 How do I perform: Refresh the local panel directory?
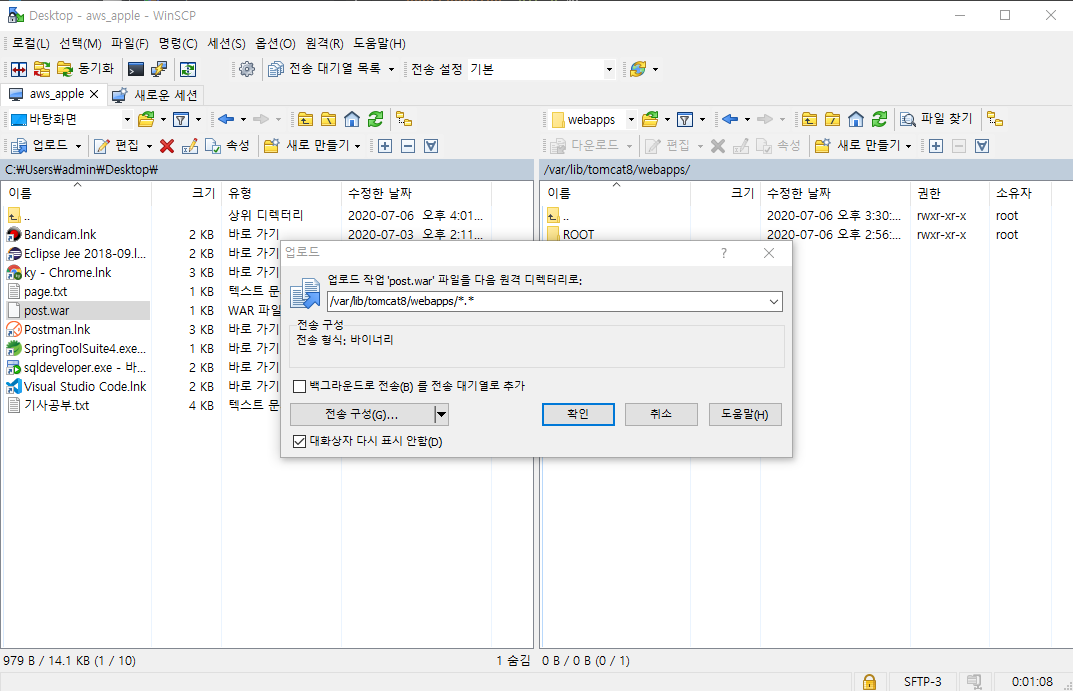[x=375, y=120]
